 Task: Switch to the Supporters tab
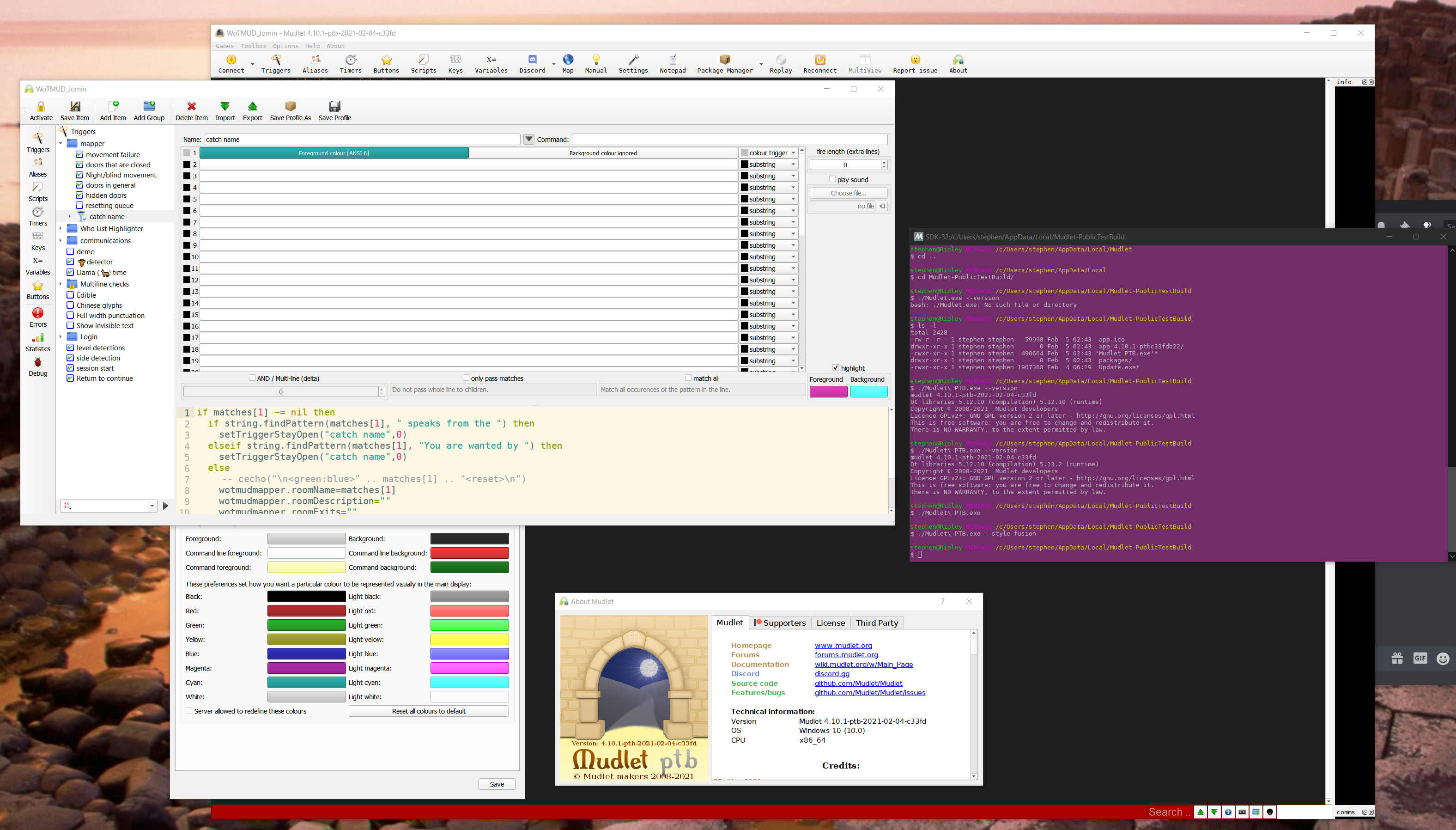(x=779, y=622)
